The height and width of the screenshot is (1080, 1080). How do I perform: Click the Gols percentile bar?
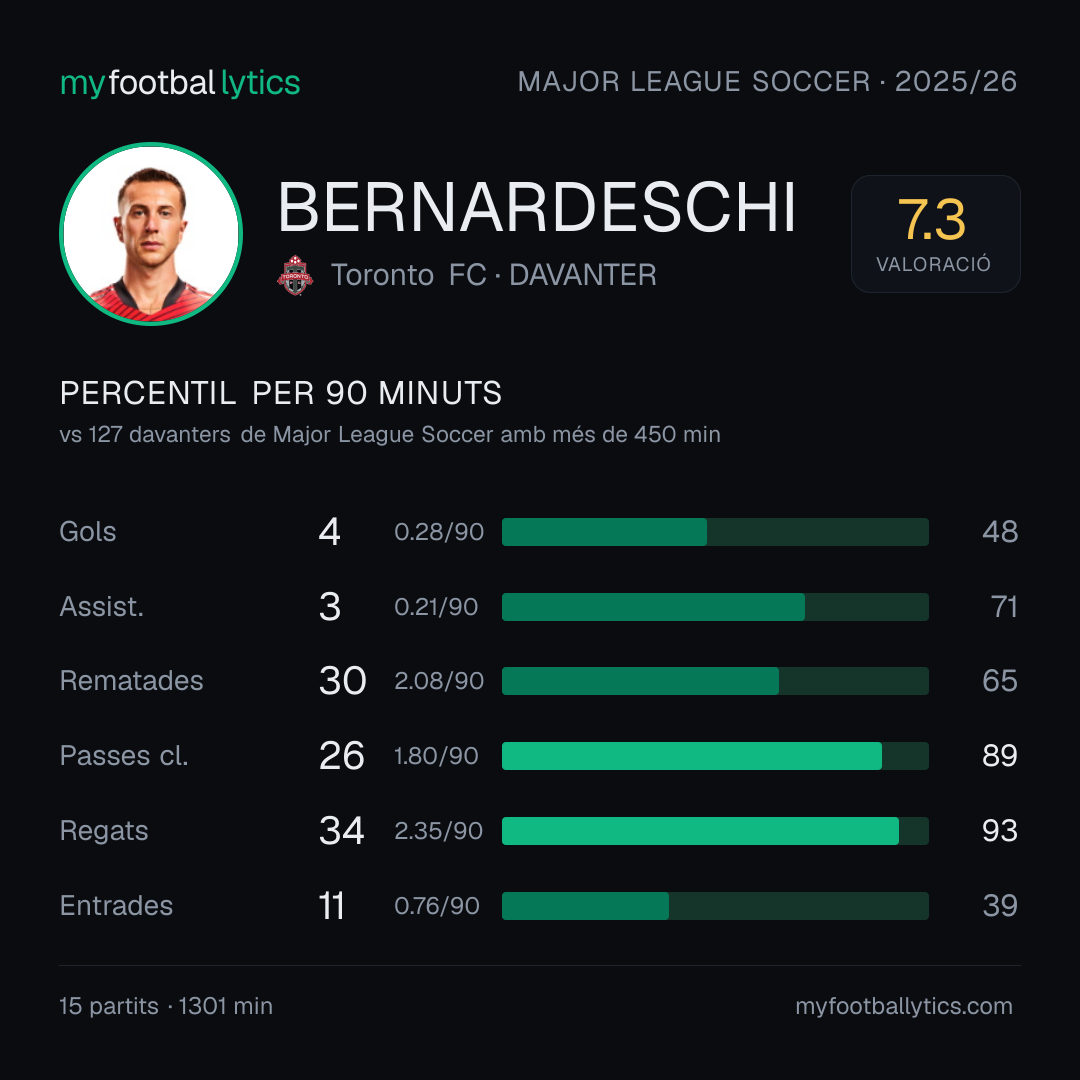pos(715,532)
